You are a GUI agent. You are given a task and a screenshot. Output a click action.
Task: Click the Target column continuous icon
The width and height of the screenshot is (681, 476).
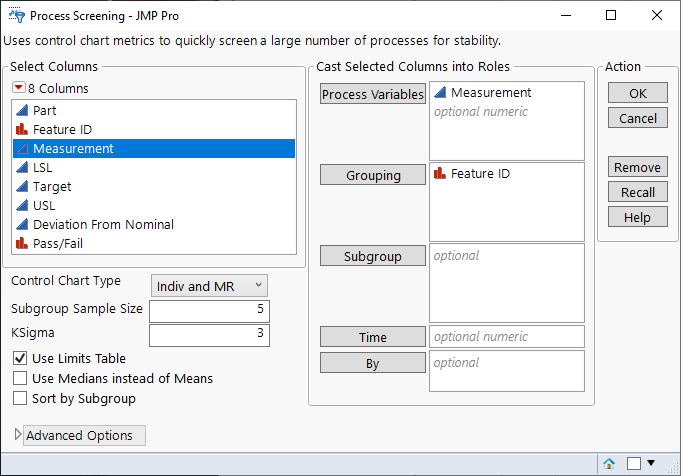pos(22,186)
